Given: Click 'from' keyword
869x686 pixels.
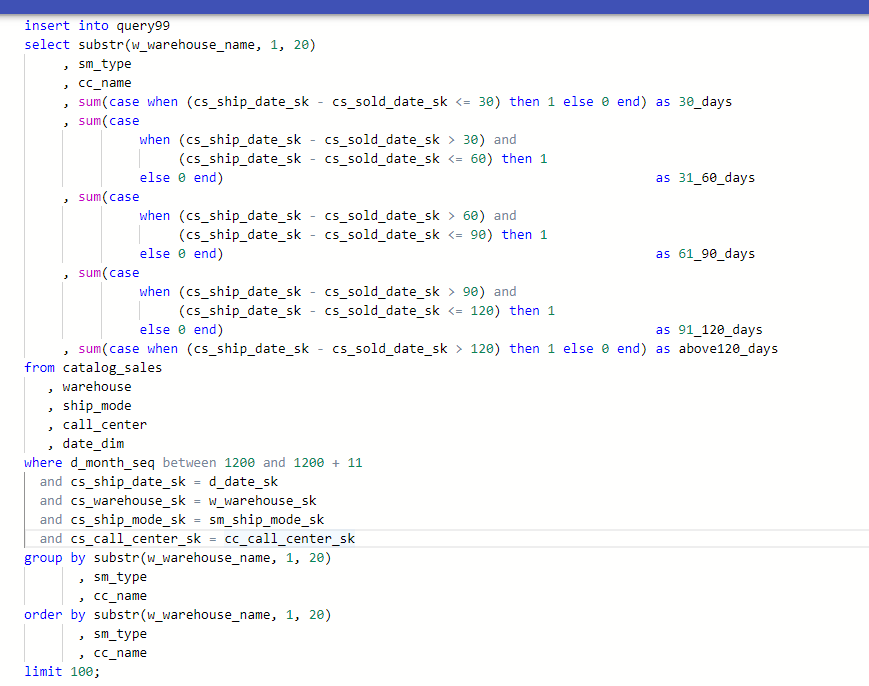Looking at the screenshot, I should [39, 368].
